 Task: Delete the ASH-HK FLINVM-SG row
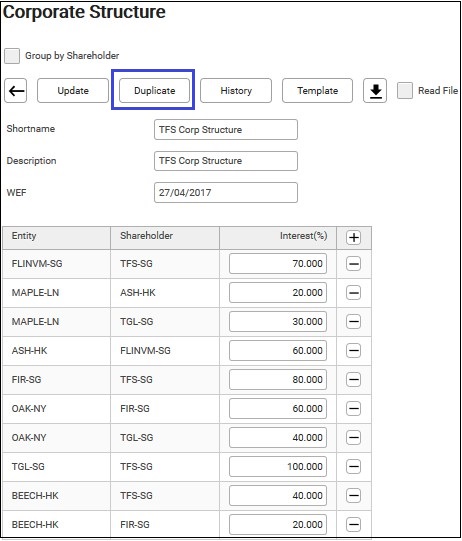point(354,351)
